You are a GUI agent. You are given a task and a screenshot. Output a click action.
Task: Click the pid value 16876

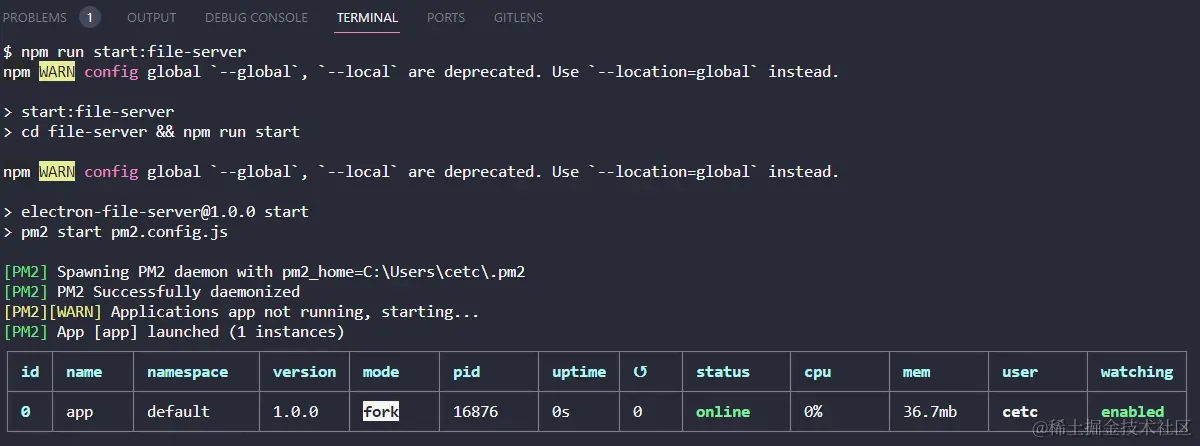pos(475,411)
